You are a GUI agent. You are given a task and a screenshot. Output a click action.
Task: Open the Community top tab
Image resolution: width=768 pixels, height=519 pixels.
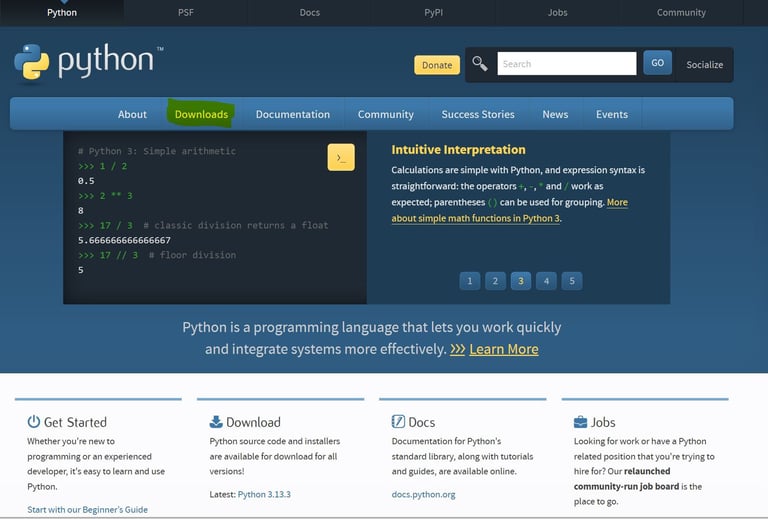[x=681, y=12]
